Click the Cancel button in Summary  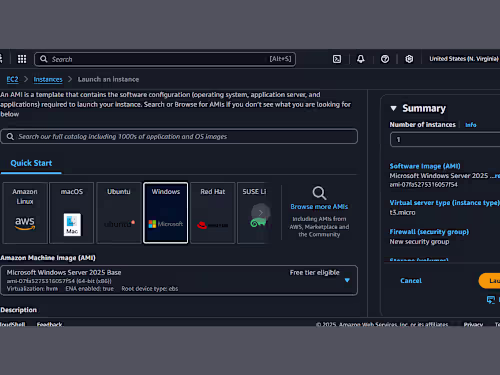tap(411, 281)
